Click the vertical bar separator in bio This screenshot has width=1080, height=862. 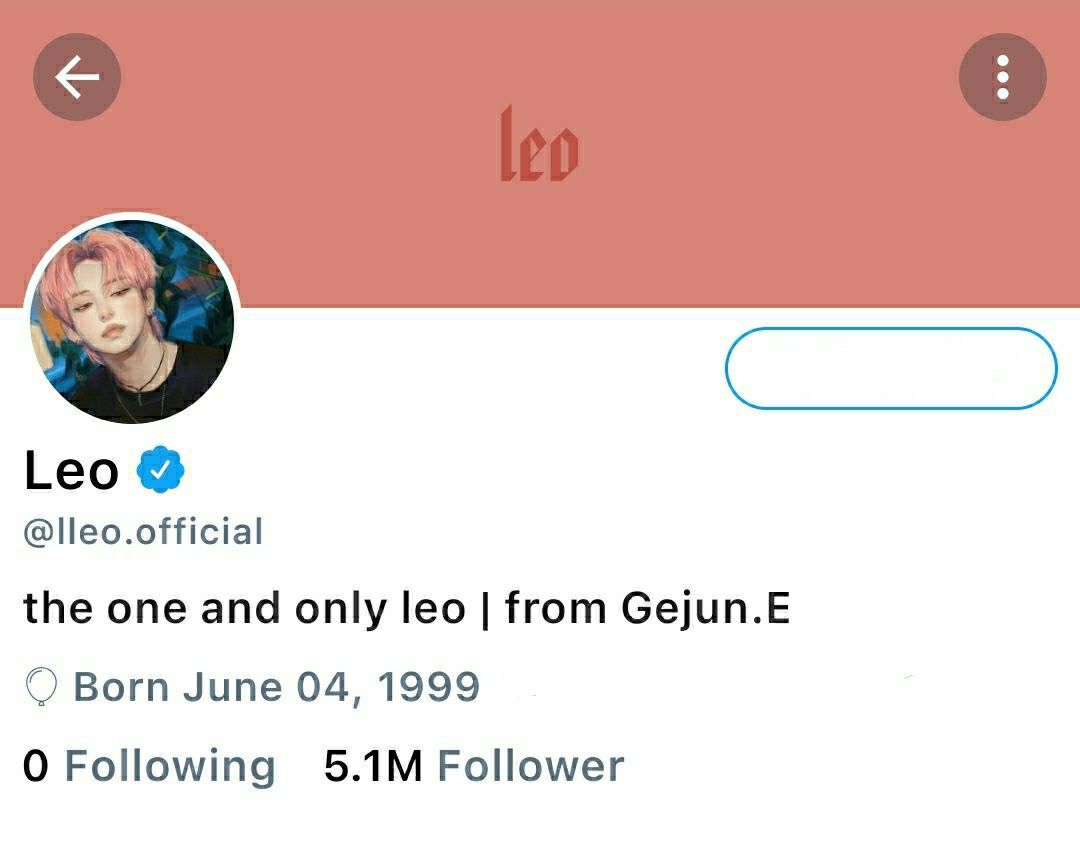(486, 609)
